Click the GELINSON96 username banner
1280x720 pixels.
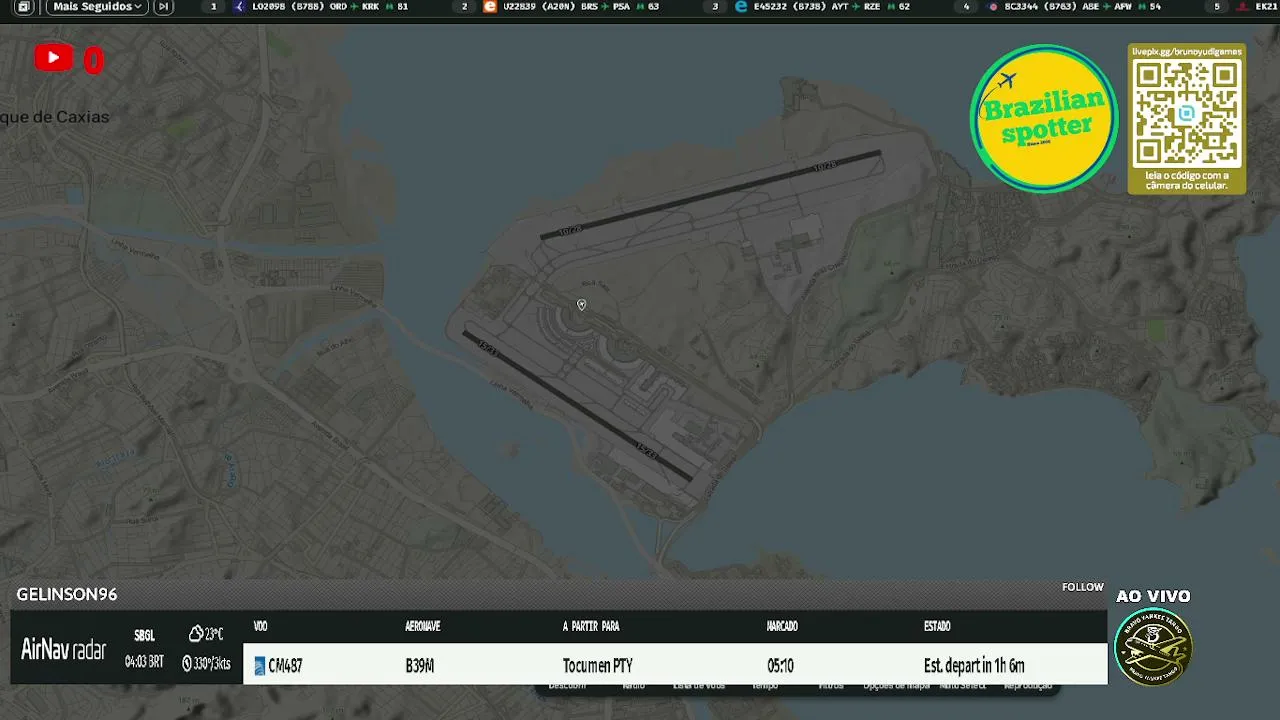click(x=67, y=594)
